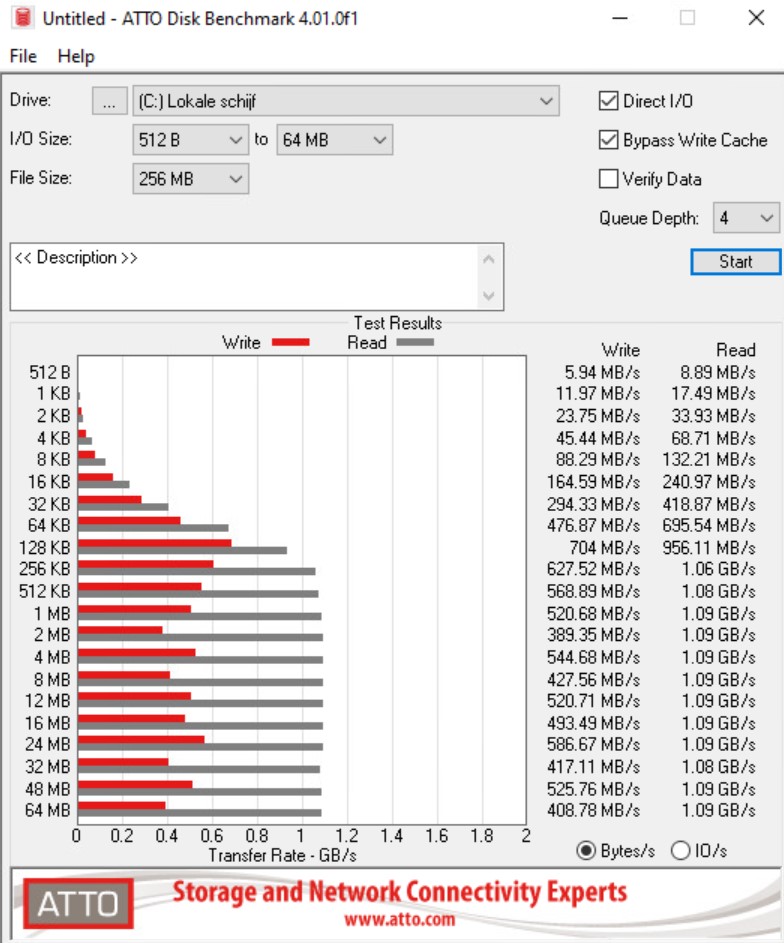Click the 164.59 MB/s write value
784x943 pixels.
[x=593, y=482]
